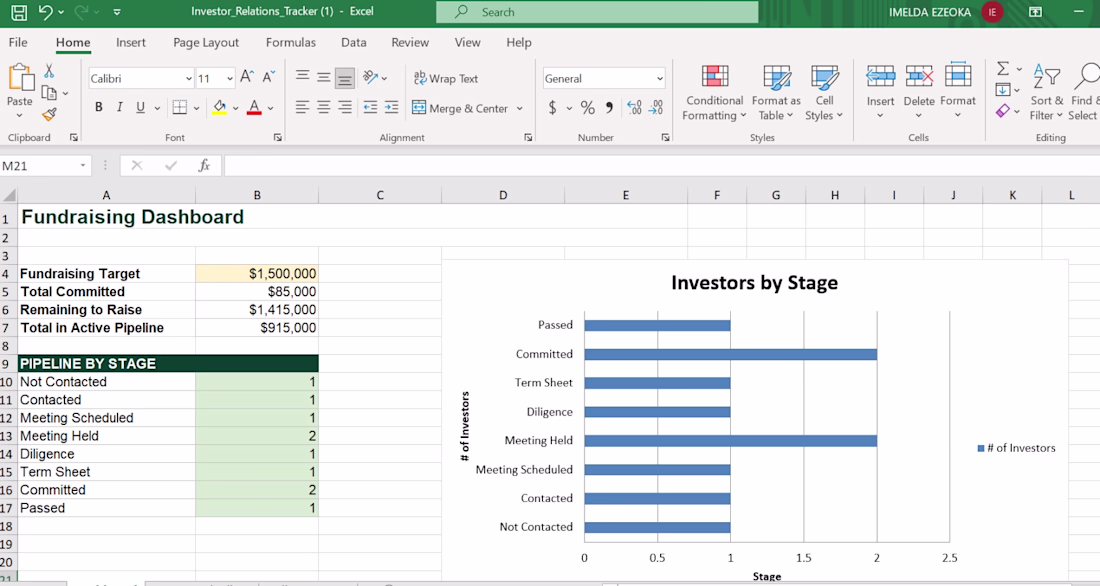Click in the Search box
Image resolution: width=1100 pixels, height=586 pixels.
click(x=597, y=12)
